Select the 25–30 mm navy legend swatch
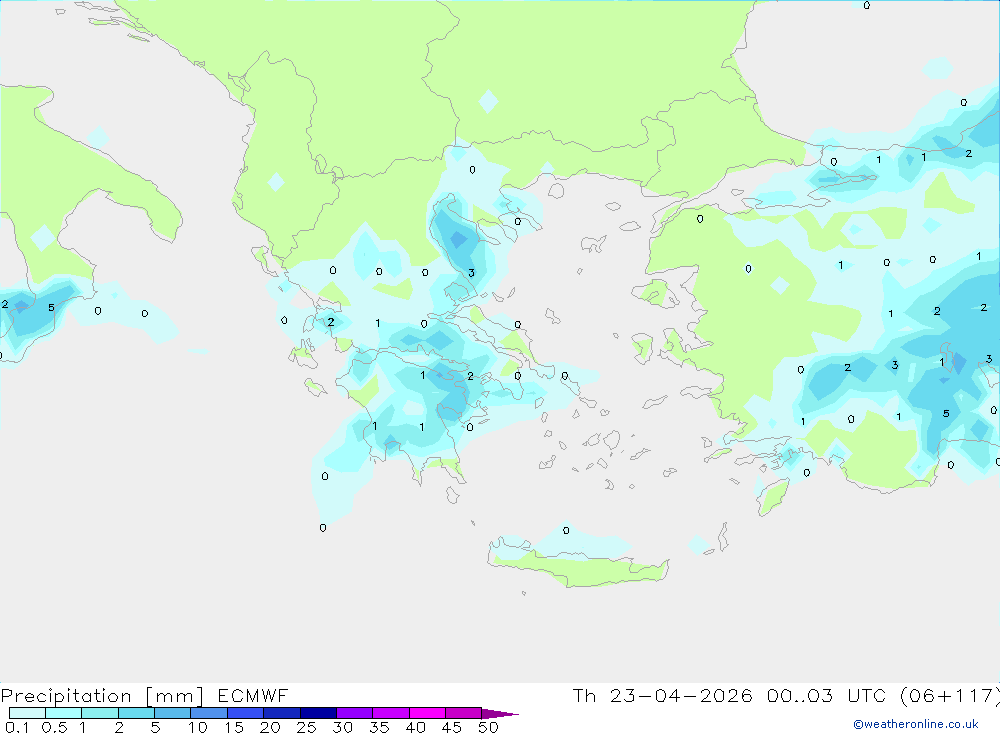Screen dimensions: 1000x733 [318, 713]
